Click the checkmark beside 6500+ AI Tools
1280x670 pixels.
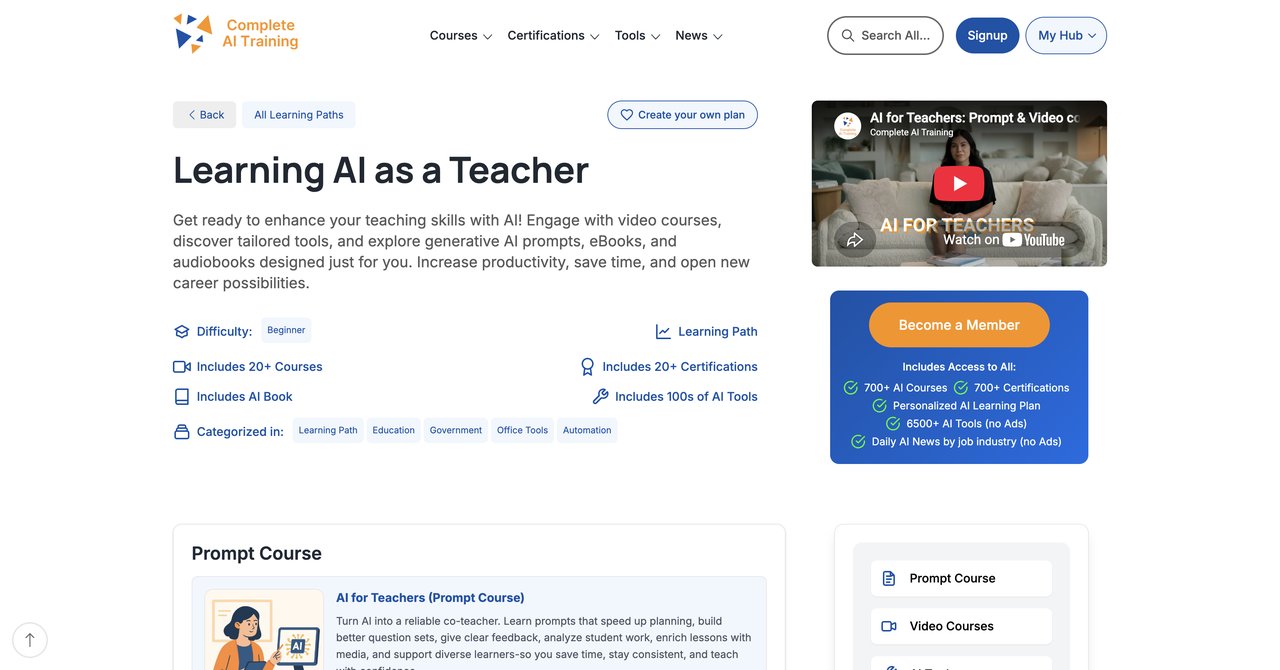[x=893, y=424]
